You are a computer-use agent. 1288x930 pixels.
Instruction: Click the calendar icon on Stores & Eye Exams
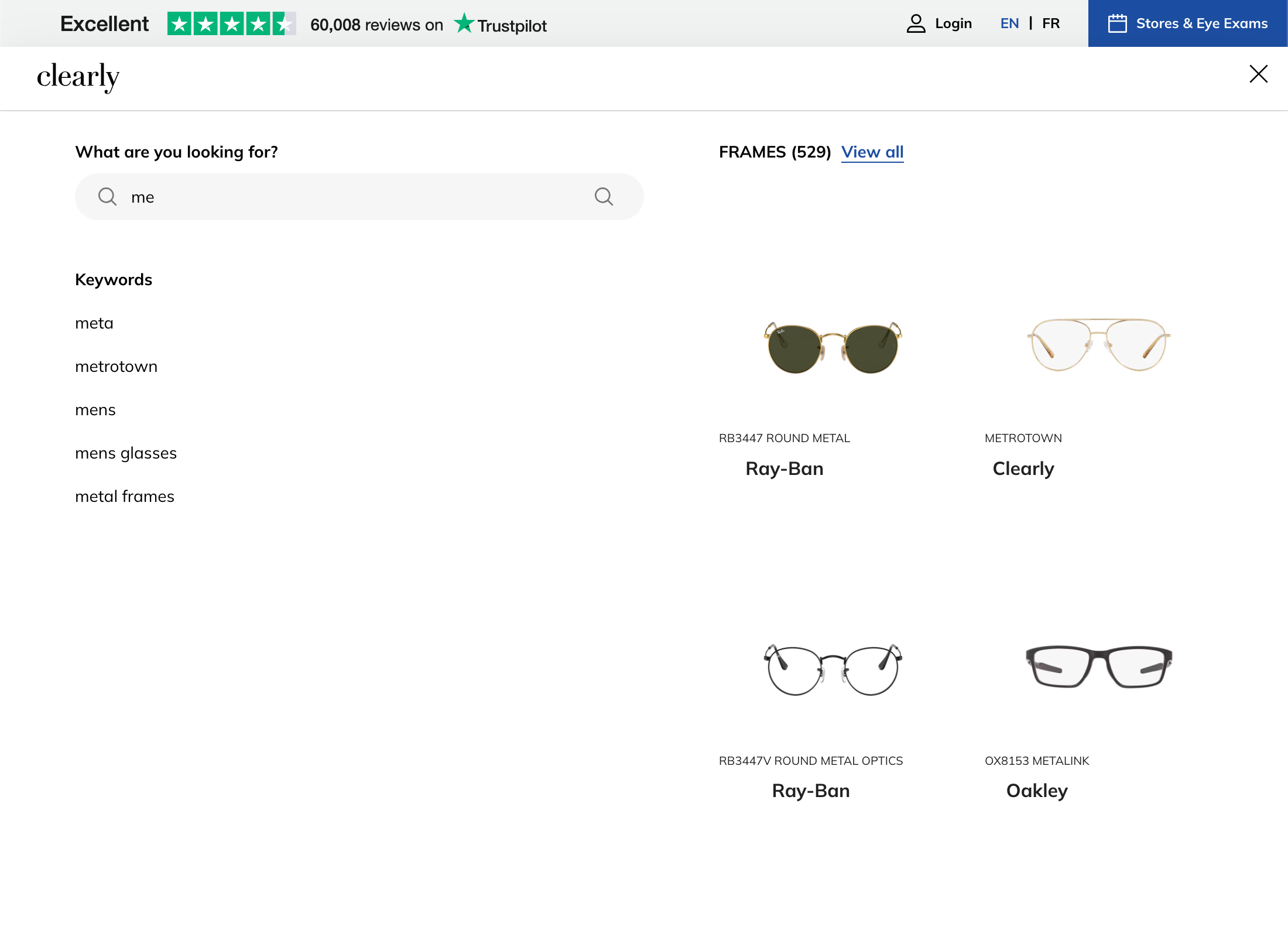click(1119, 23)
